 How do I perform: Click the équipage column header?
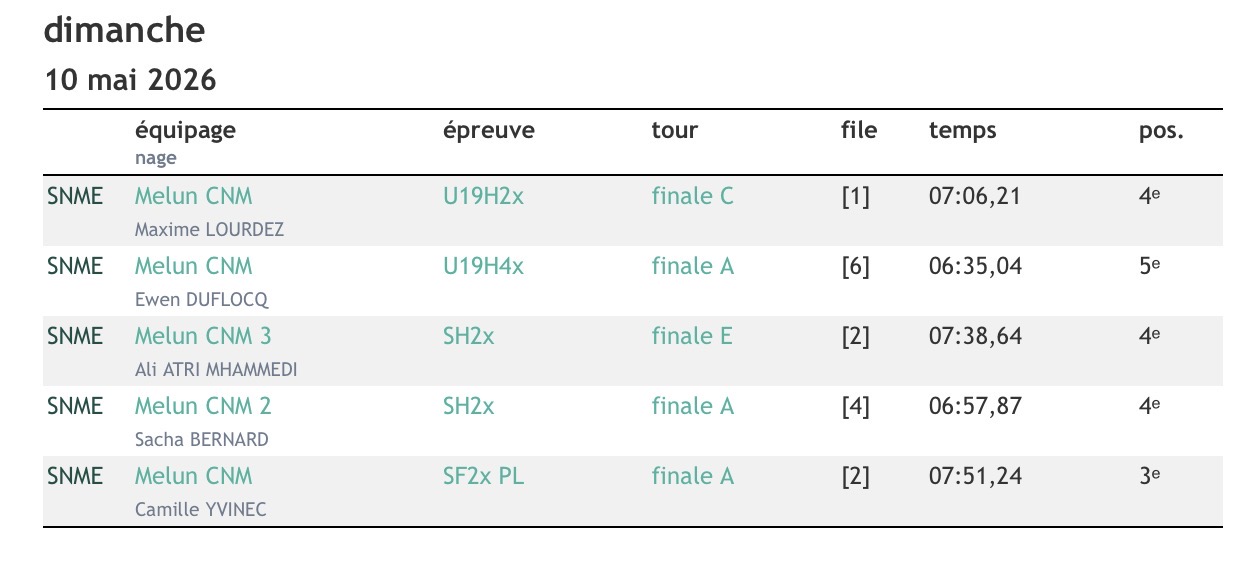[185, 130]
